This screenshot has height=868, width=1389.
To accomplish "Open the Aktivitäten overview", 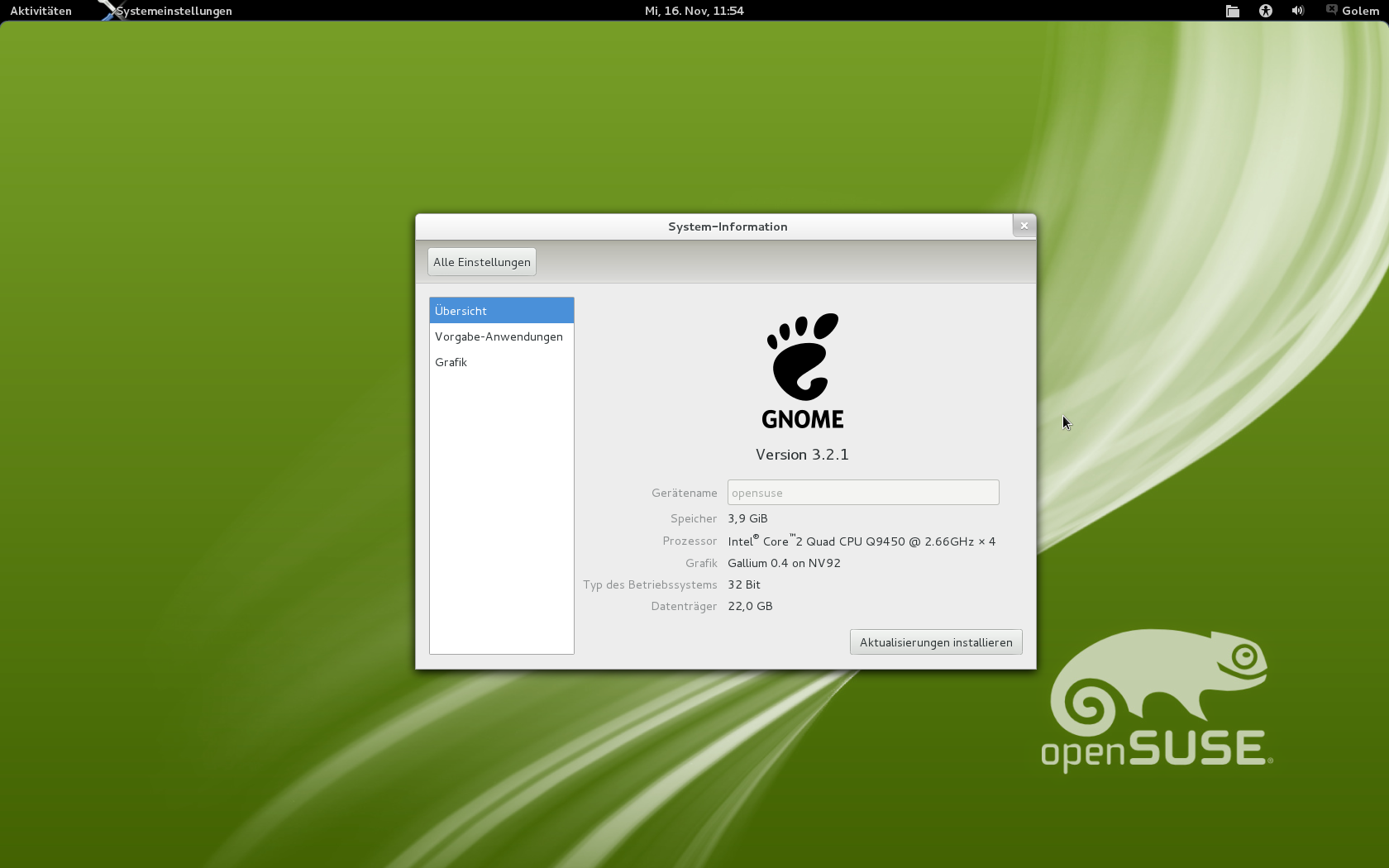I will 40,11.
